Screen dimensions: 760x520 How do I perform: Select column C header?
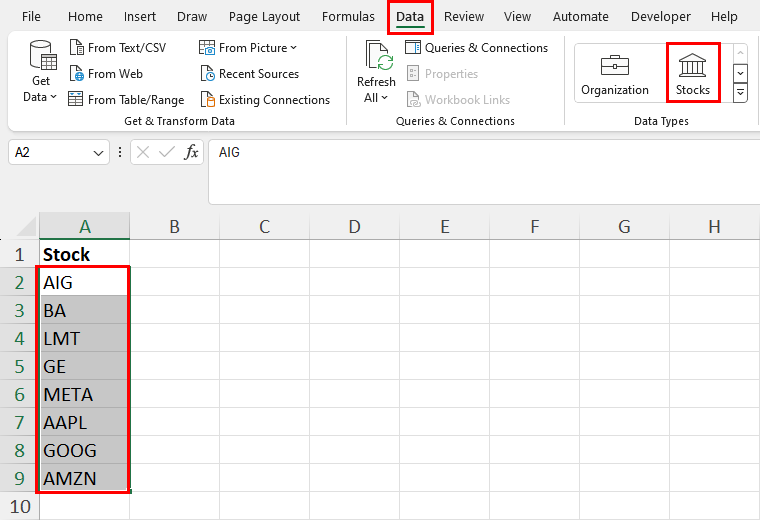[264, 226]
